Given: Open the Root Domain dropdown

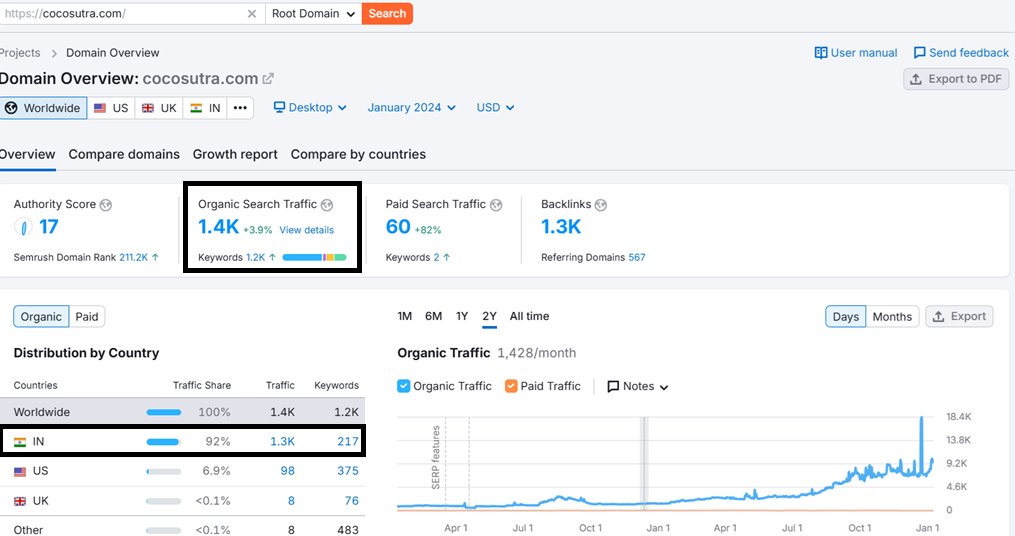Looking at the screenshot, I should pos(313,14).
